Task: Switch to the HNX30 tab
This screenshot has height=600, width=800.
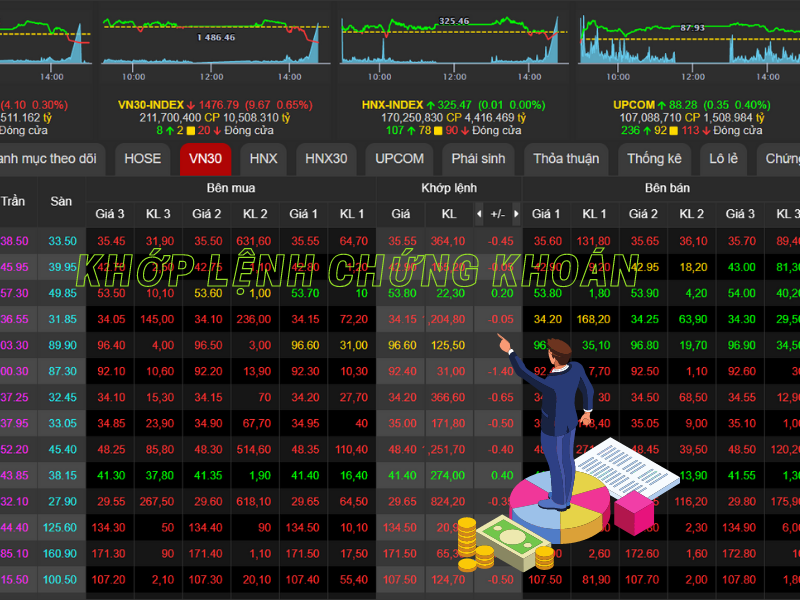Action: point(326,159)
